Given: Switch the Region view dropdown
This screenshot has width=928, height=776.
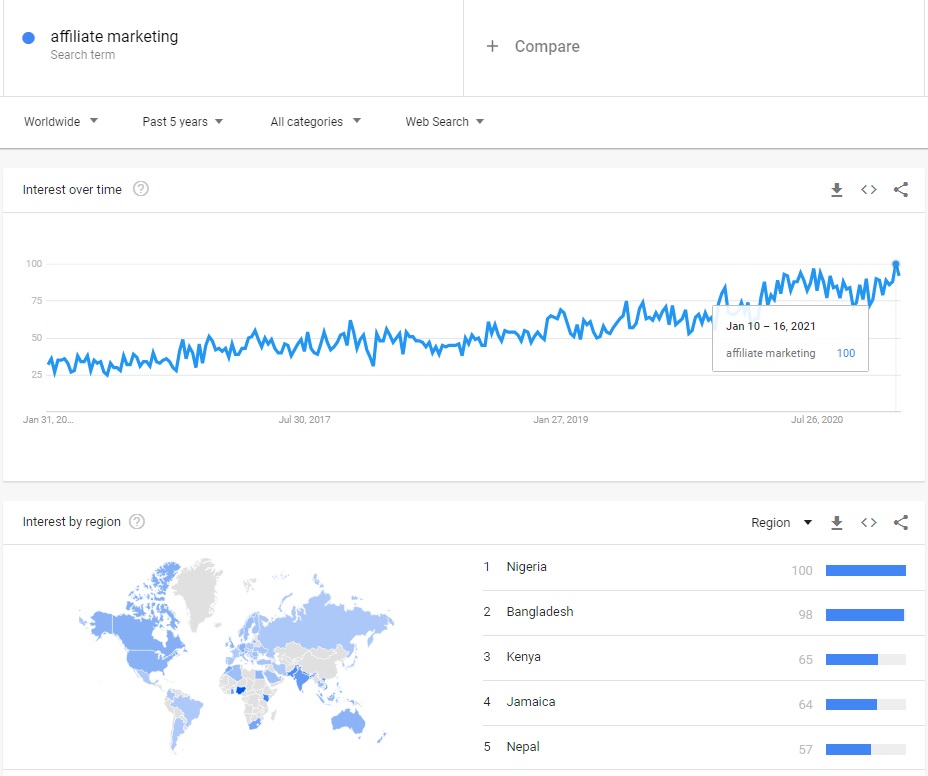Looking at the screenshot, I should [781, 523].
